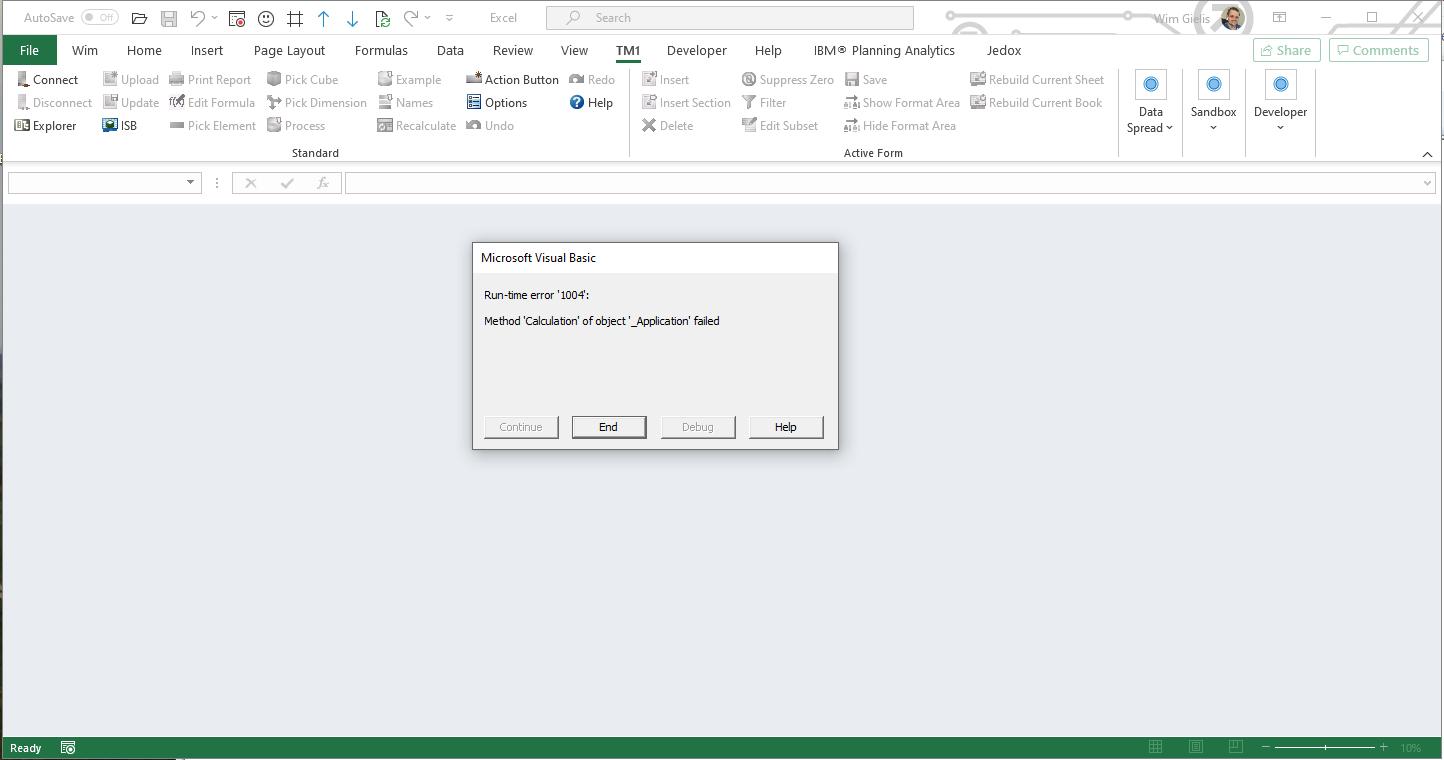Click the Open folder icon in quick access
This screenshot has width=1444, height=760.
tap(140, 18)
